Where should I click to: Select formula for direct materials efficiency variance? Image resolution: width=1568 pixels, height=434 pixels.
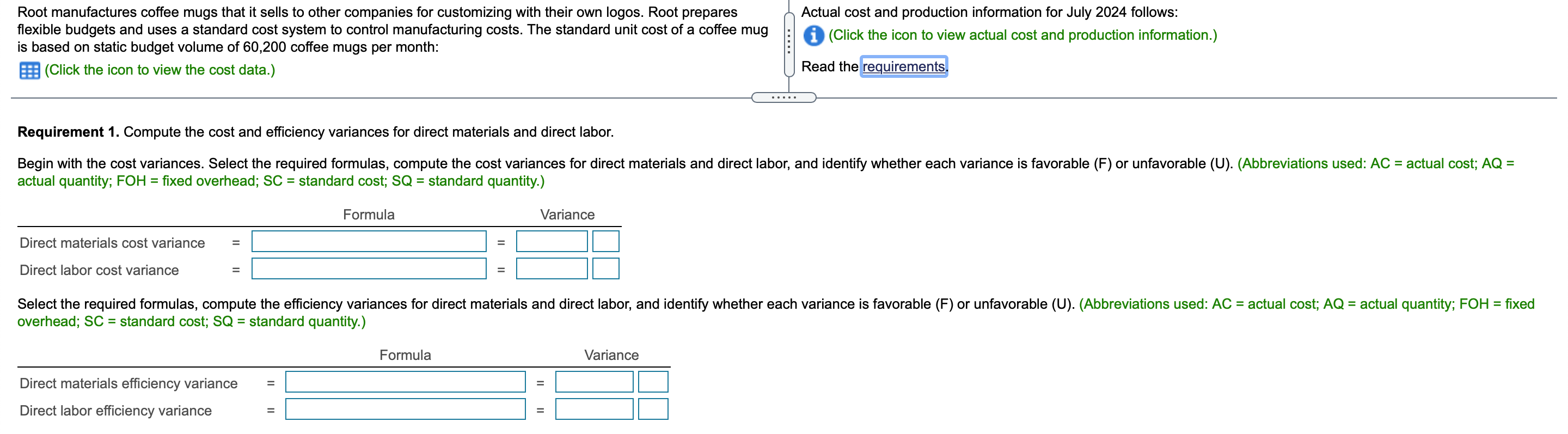click(406, 382)
